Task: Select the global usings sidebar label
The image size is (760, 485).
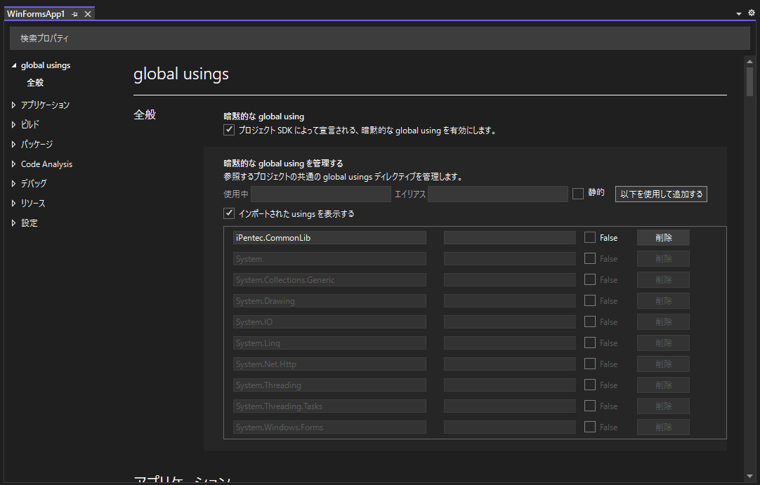Action: tap(46, 65)
